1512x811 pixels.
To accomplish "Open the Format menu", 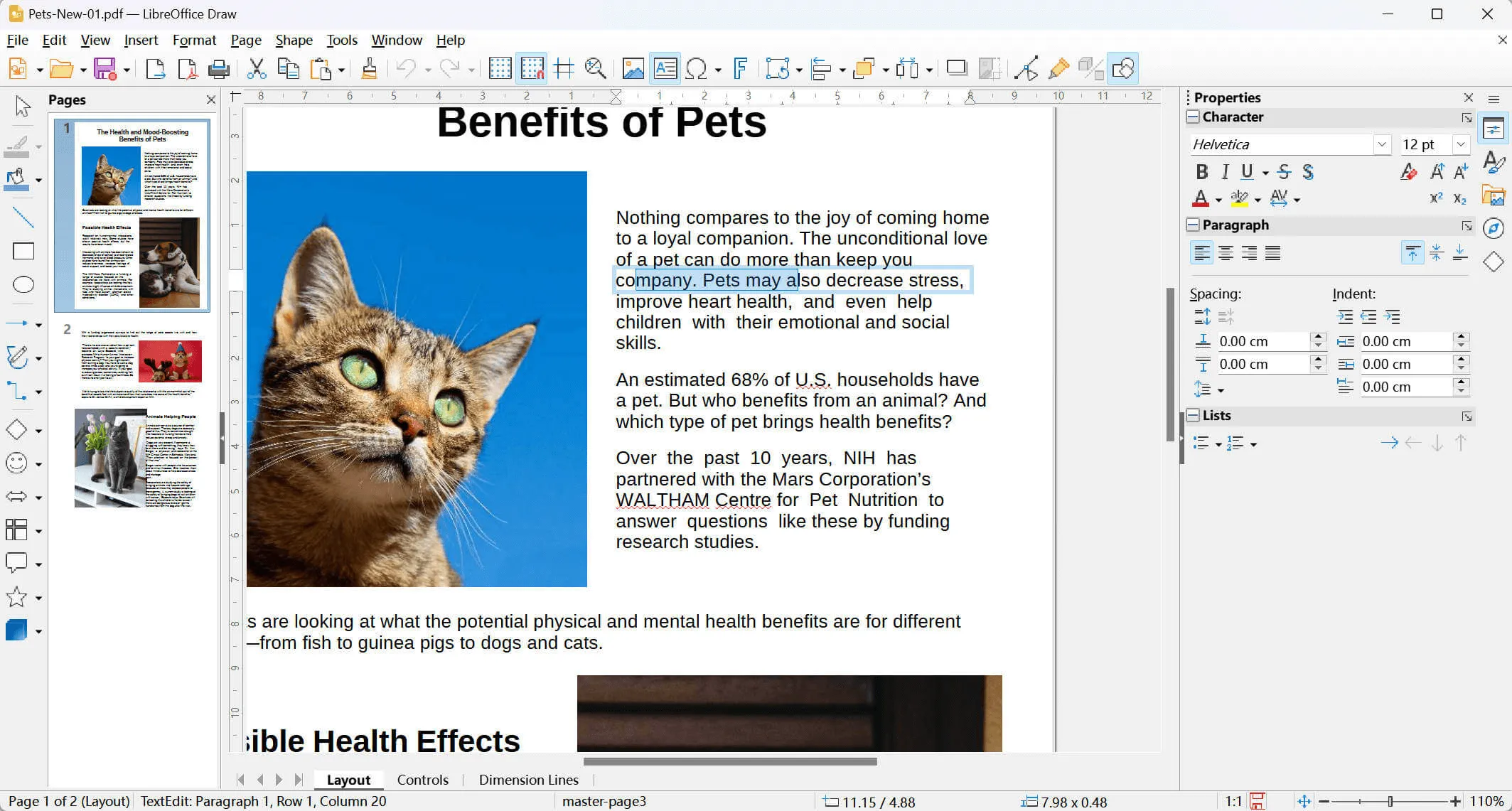I will pos(194,40).
